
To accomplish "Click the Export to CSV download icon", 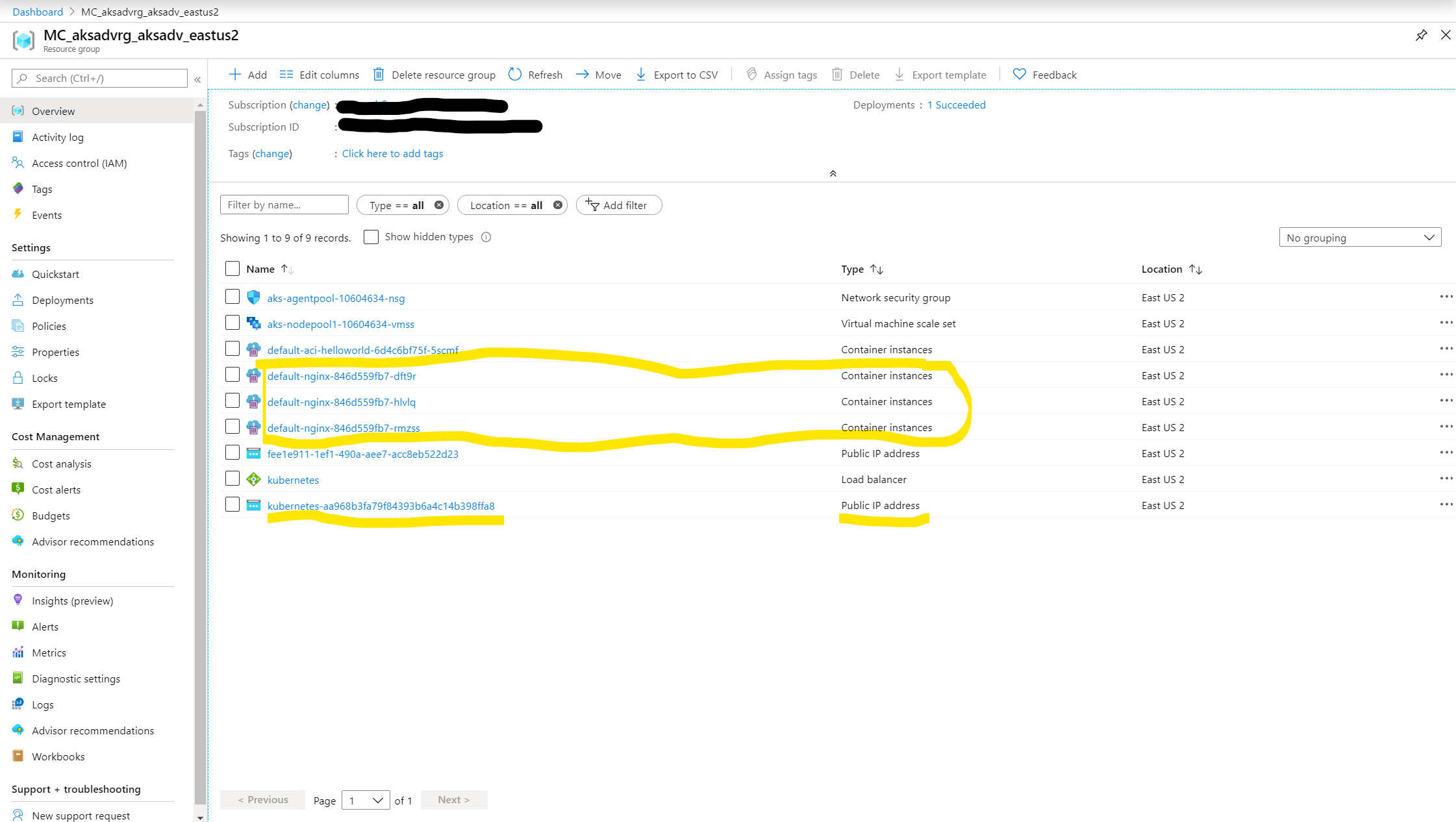I will (x=641, y=75).
